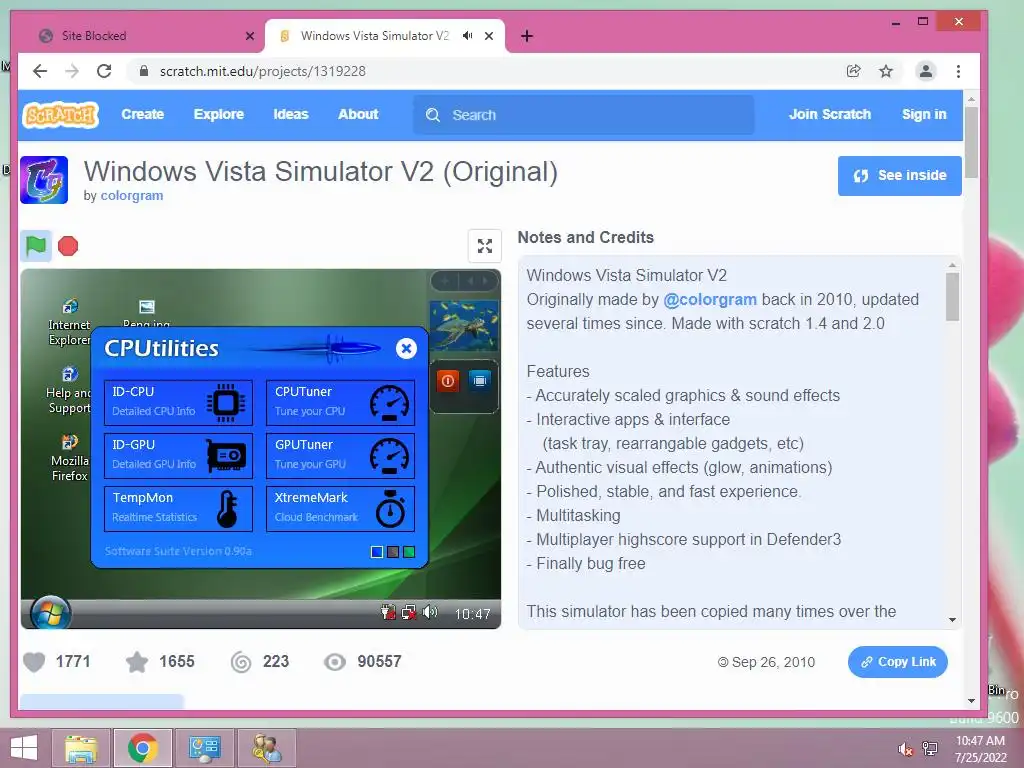Image resolution: width=1024 pixels, height=768 pixels.
Task: Open XtremeMark Cloud Benchmark tile
Action: pos(340,508)
